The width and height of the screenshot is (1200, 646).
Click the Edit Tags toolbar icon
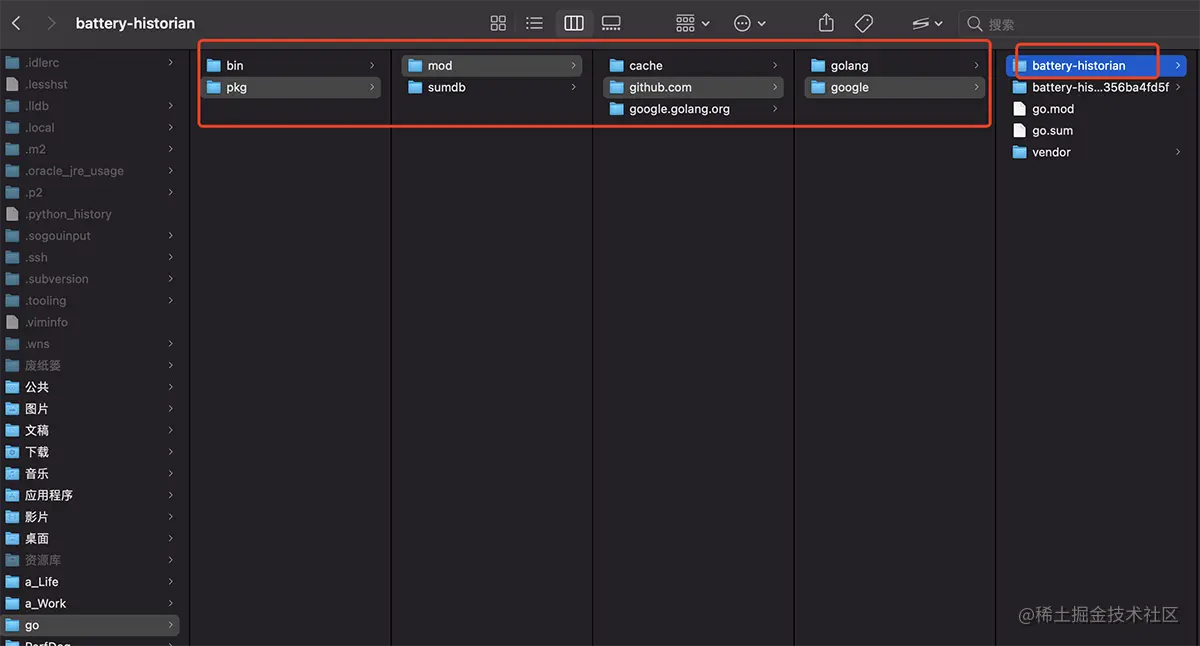point(864,23)
